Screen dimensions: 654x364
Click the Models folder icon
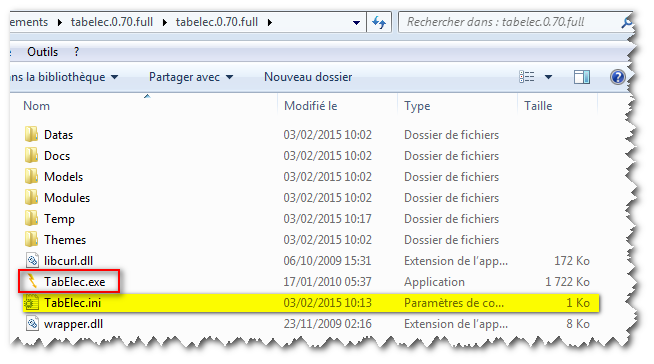pyautogui.click(x=31, y=177)
